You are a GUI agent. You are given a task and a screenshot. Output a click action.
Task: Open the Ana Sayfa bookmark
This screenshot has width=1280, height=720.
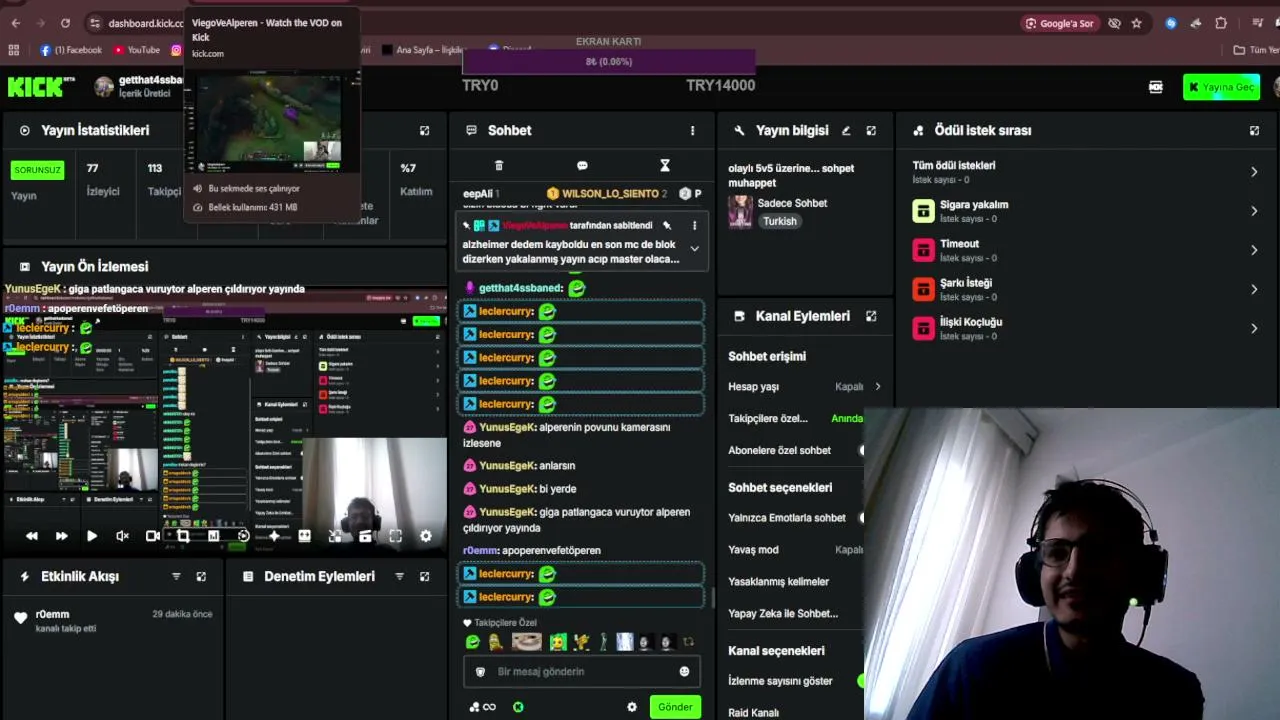(x=423, y=50)
